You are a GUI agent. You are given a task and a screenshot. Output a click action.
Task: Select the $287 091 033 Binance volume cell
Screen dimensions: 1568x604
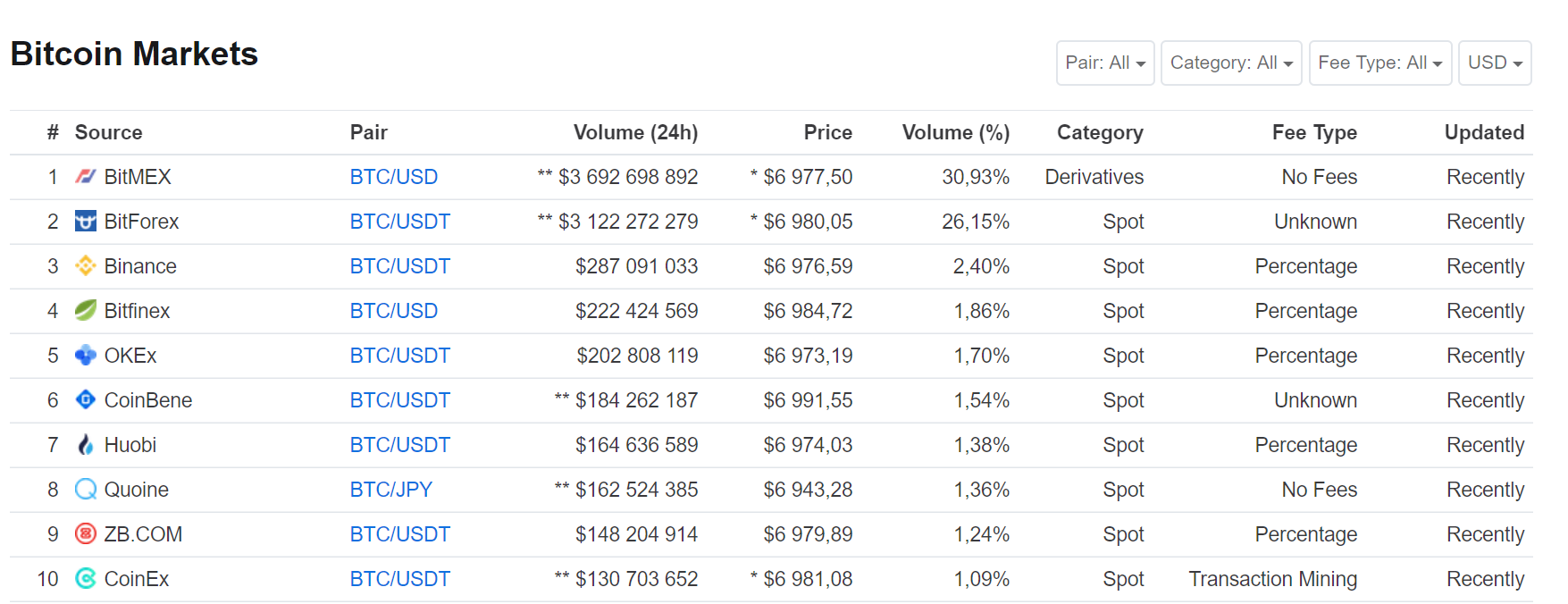637,266
